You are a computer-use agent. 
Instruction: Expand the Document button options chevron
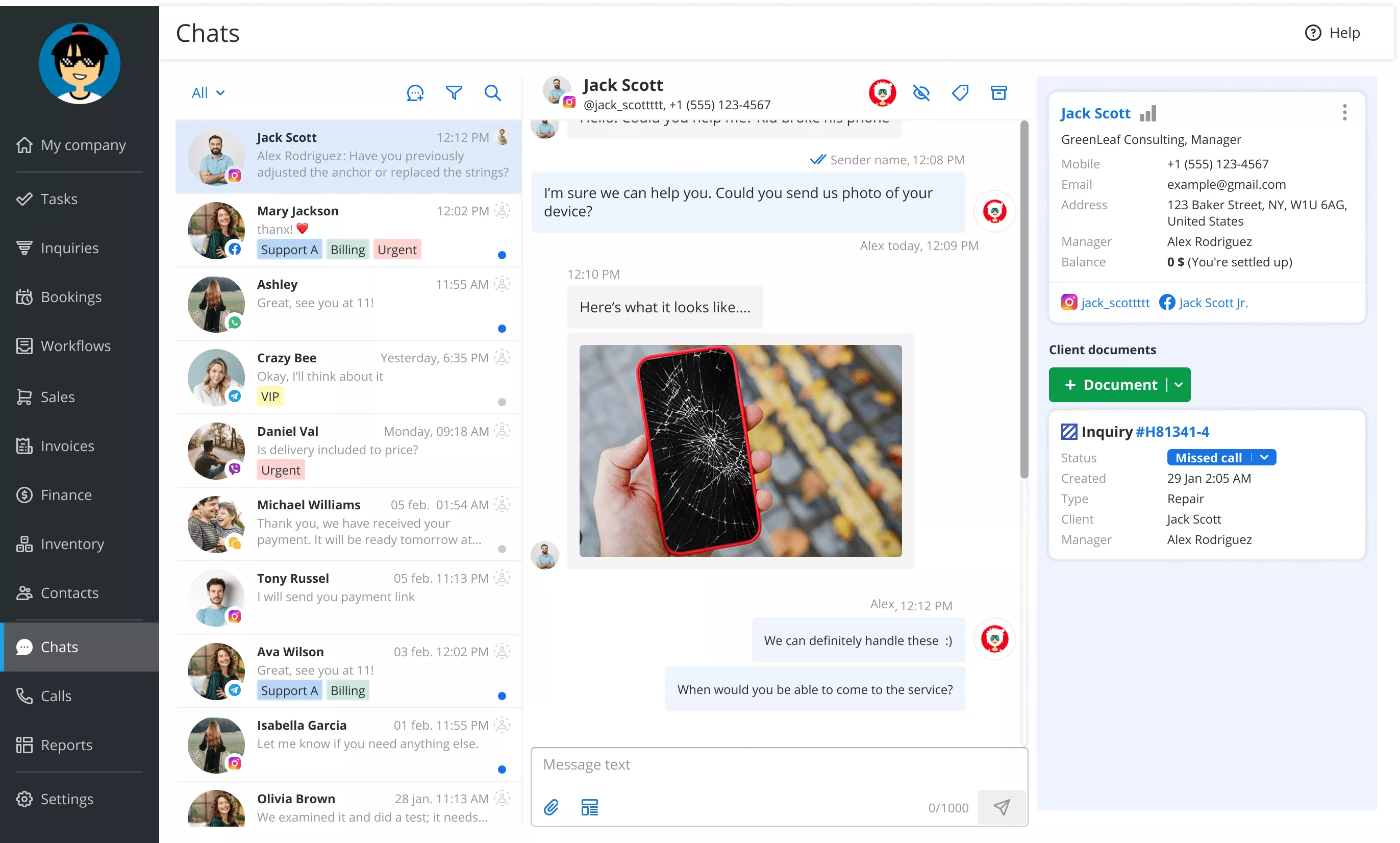(1178, 385)
